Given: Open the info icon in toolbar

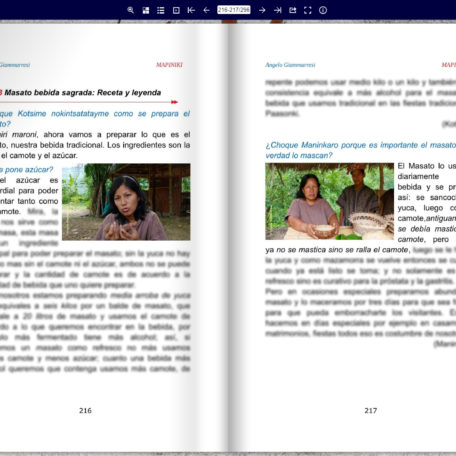Looking at the screenshot, I should point(323,10).
